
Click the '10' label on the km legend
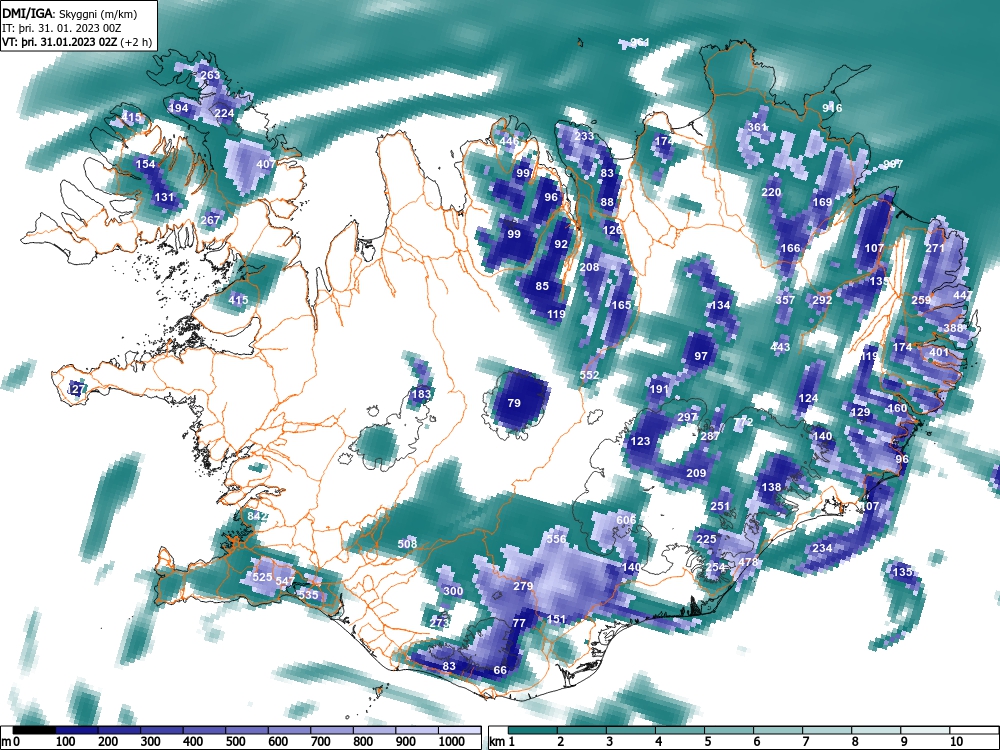[955, 742]
